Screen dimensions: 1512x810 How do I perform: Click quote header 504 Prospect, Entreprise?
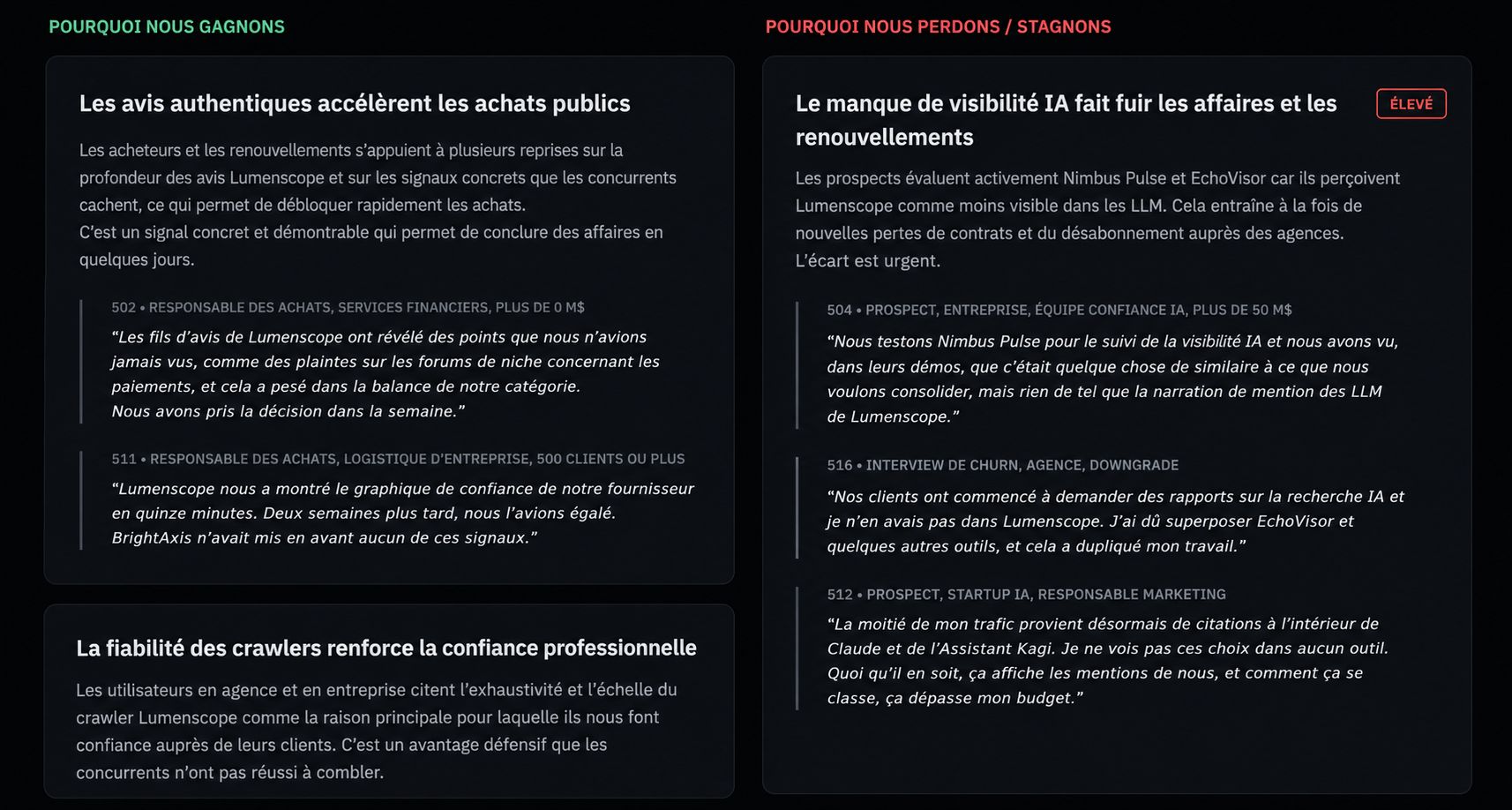[1059, 310]
